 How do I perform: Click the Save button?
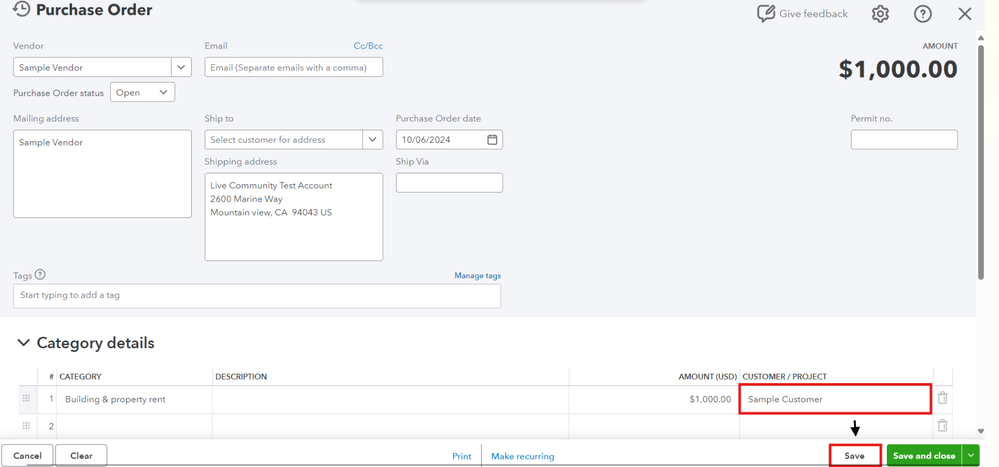pos(854,456)
